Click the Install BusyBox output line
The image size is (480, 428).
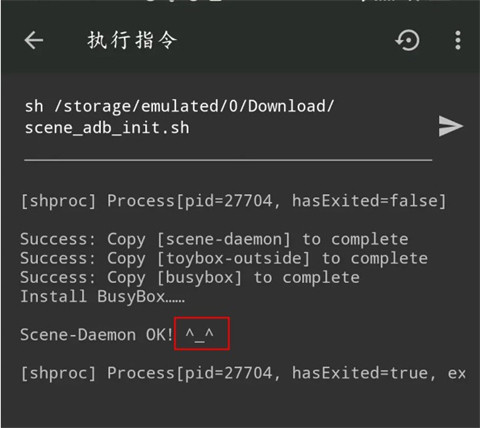click(103, 297)
